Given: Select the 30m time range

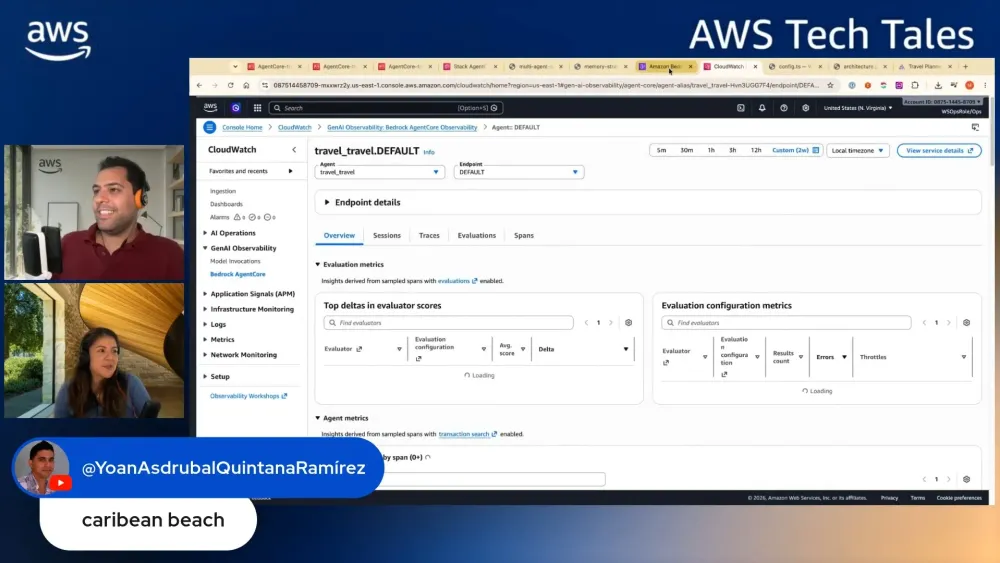Looking at the screenshot, I should 686,150.
